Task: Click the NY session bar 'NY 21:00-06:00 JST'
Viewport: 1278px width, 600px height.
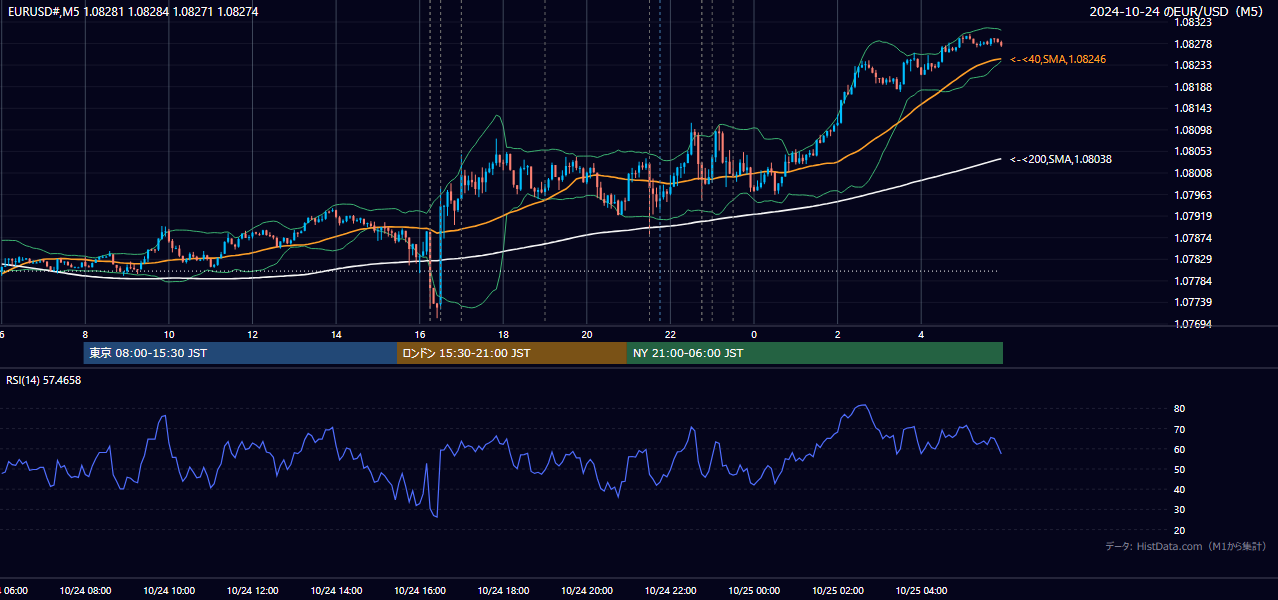Action: click(x=815, y=353)
